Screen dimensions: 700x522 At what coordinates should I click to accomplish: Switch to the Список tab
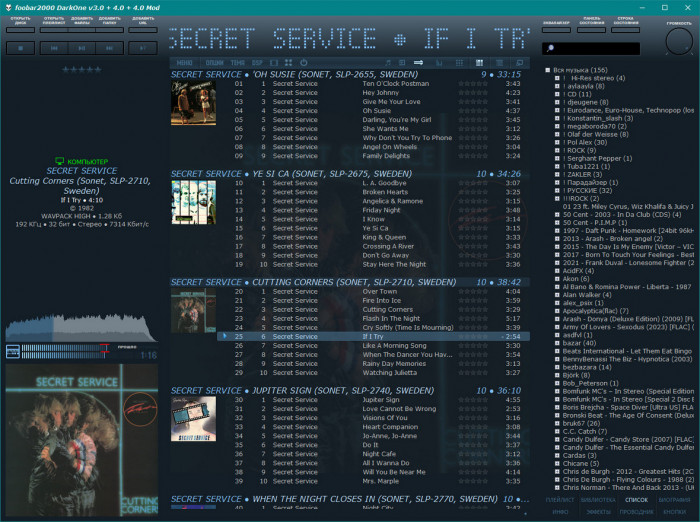(x=636, y=500)
